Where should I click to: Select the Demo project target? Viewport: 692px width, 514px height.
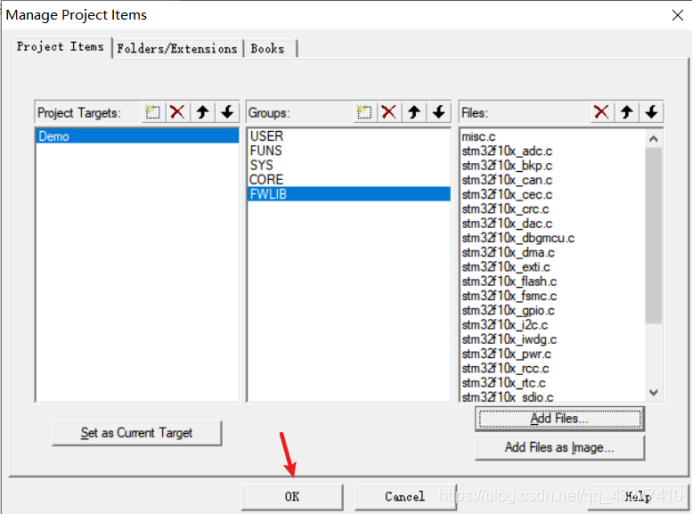point(137,136)
